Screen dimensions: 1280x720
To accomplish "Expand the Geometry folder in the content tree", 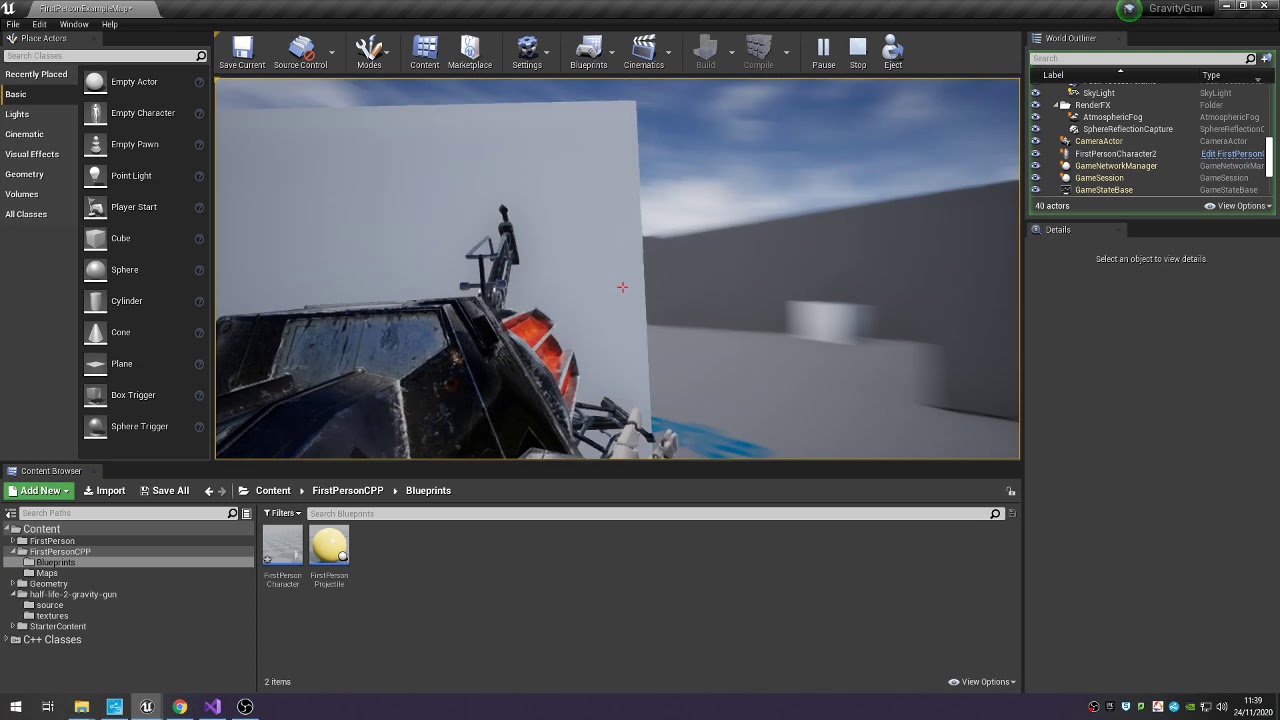I will click(12, 584).
